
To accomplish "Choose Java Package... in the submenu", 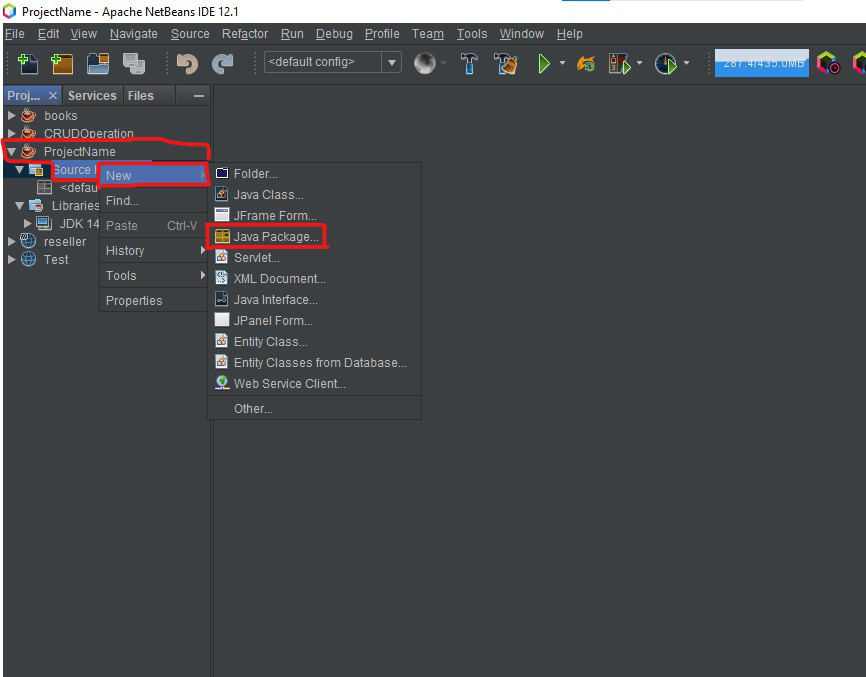I will click(x=315, y=236).
